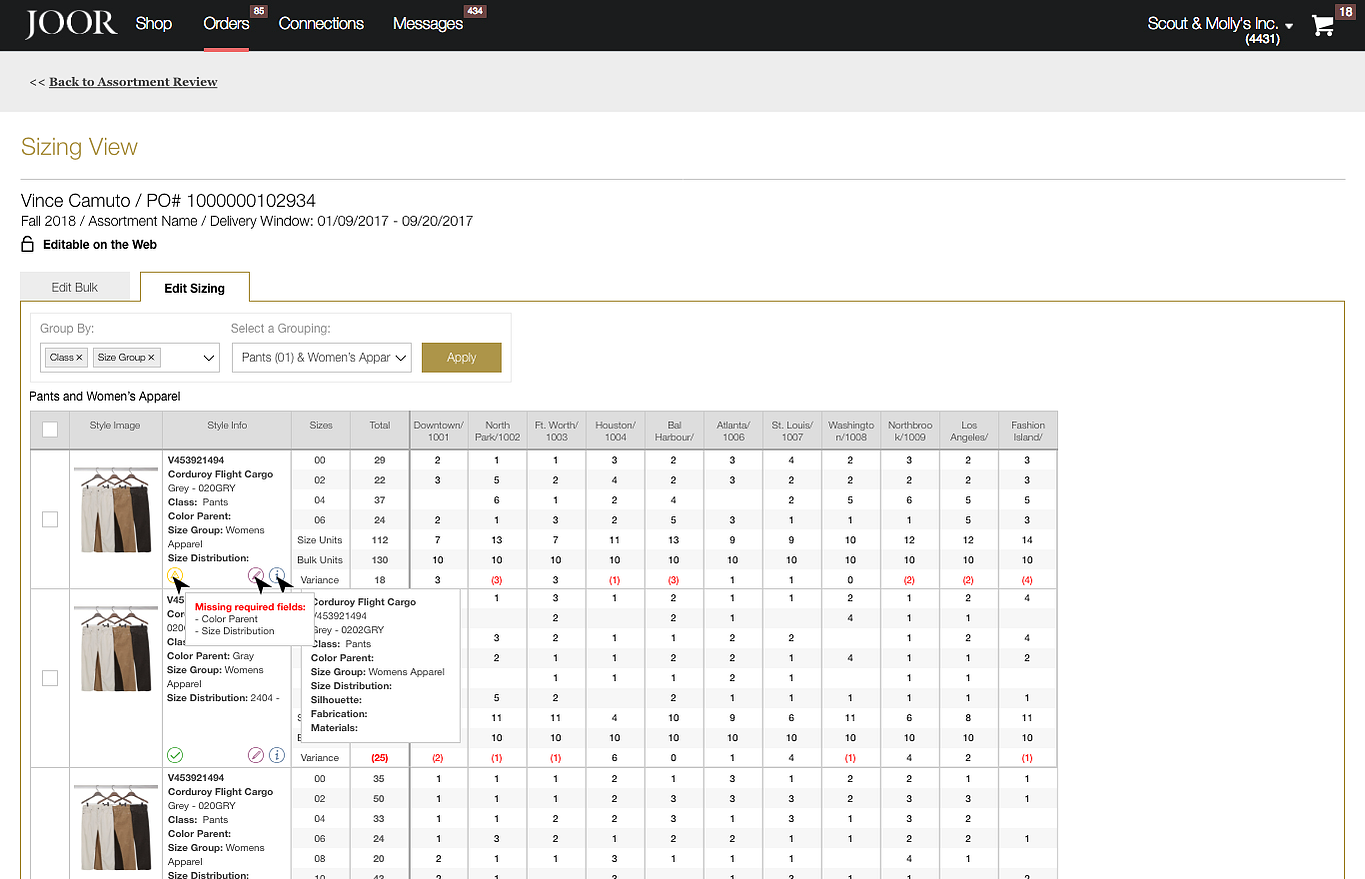
Task: Click the Bal Harbour column header
Action: 674,431
